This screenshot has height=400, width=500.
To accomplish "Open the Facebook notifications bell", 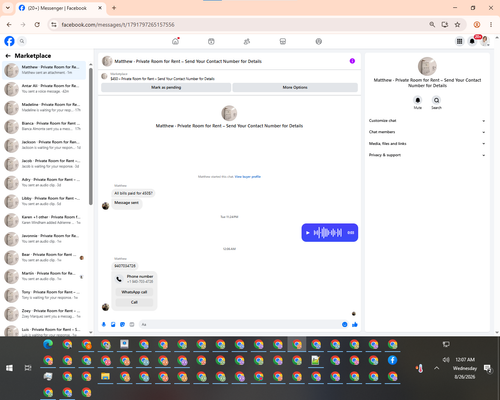I will click(472, 41).
